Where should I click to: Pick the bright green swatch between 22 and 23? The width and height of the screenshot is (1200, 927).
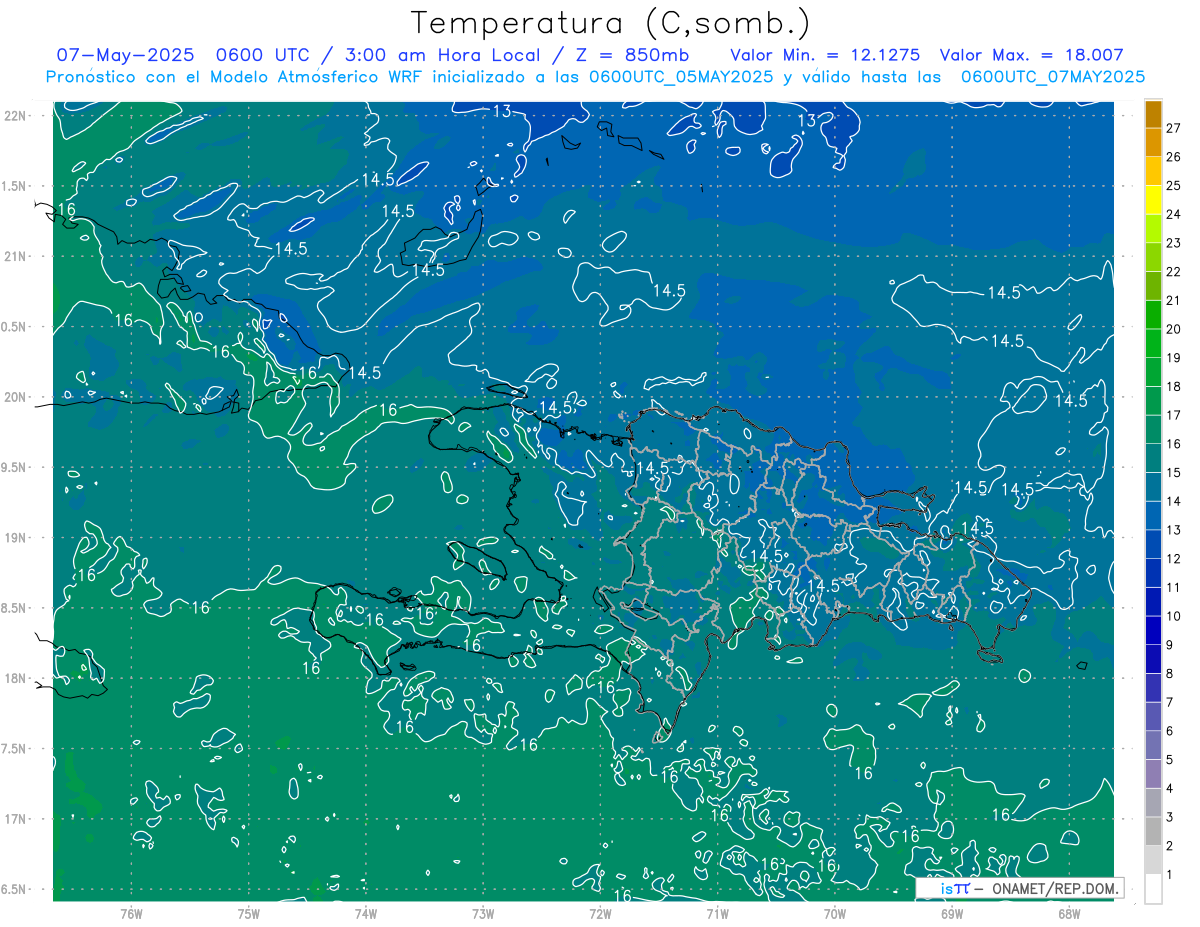(1154, 257)
